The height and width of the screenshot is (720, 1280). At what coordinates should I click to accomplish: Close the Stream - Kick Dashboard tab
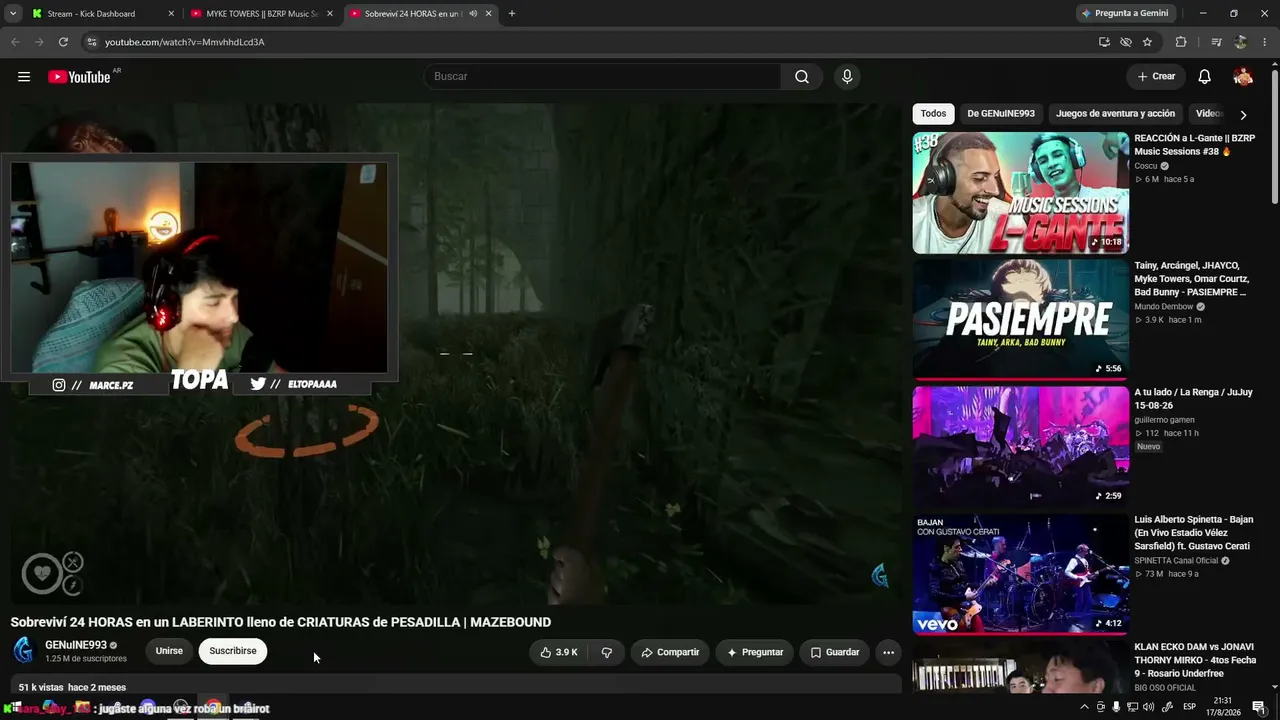click(x=171, y=14)
